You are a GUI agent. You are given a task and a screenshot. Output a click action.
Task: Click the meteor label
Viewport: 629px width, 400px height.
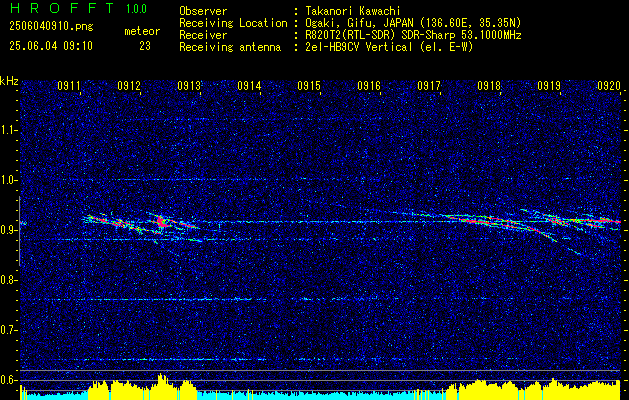pyautogui.click(x=142, y=31)
